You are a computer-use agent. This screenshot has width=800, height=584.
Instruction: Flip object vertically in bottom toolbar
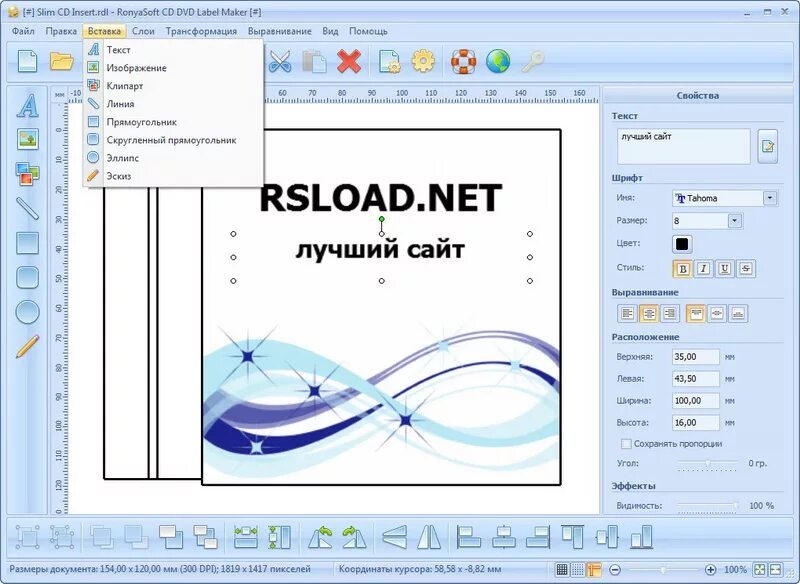(x=394, y=538)
